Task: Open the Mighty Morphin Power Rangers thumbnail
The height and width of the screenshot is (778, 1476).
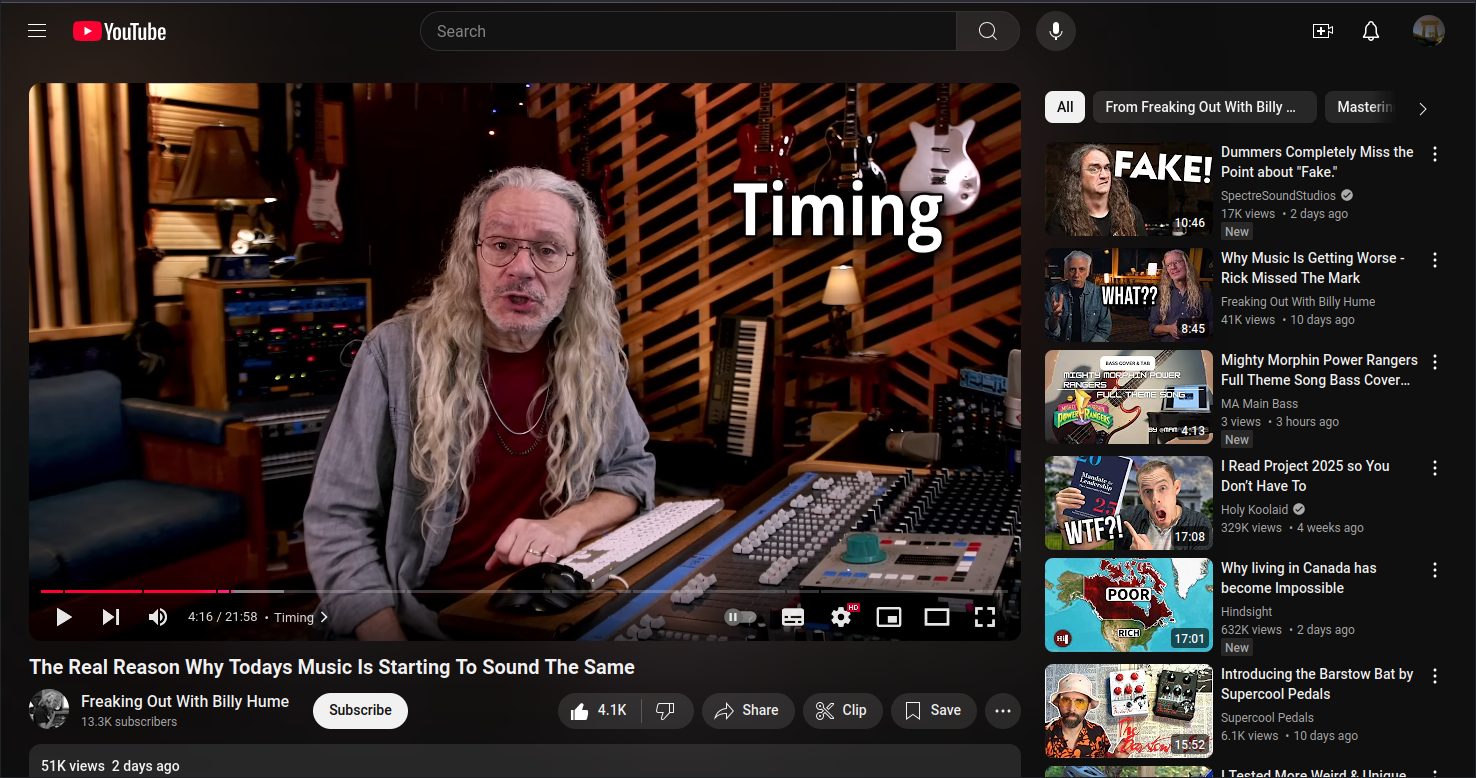Action: pos(1129,397)
